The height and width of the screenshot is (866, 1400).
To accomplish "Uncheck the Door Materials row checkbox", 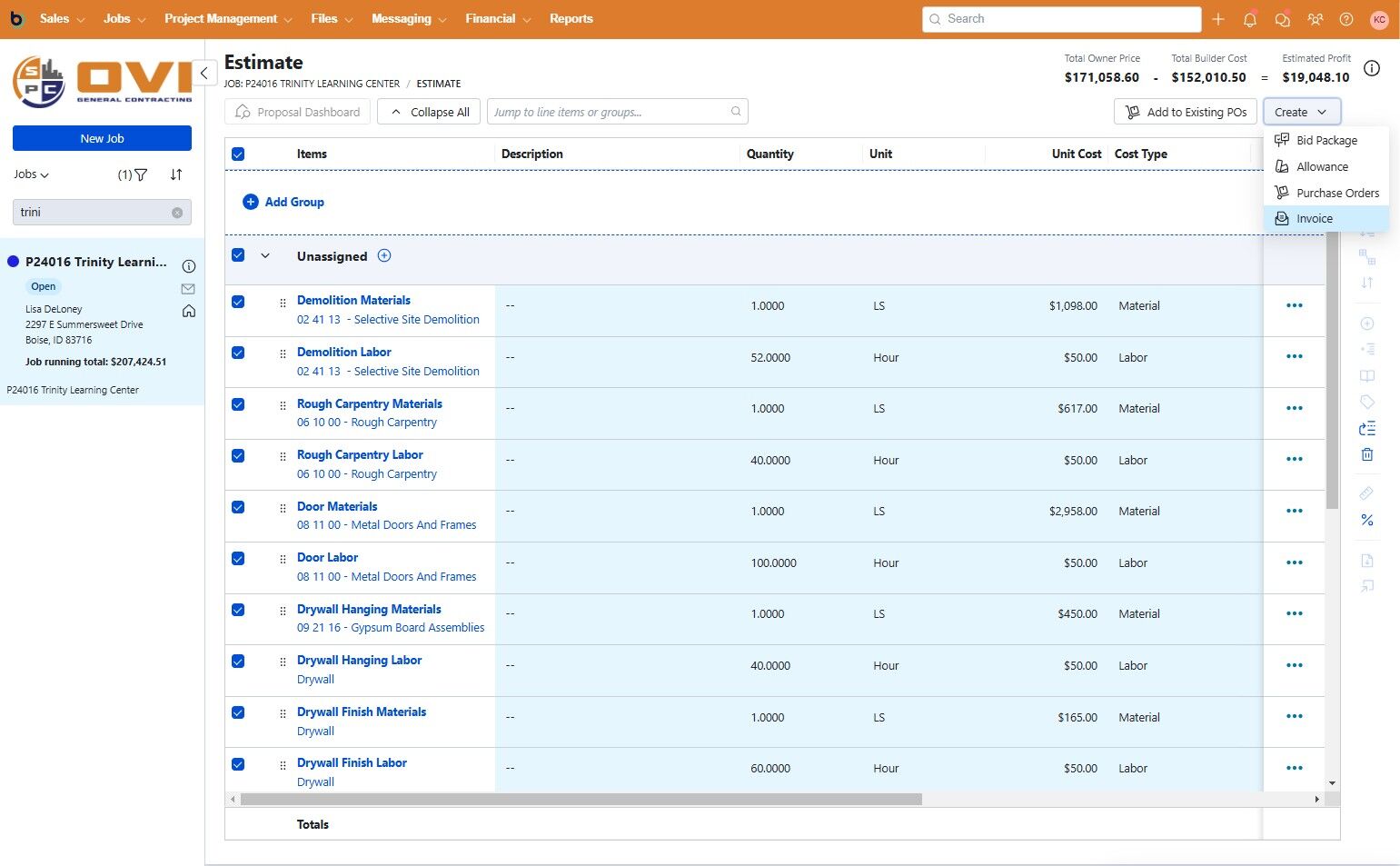I will [x=238, y=507].
